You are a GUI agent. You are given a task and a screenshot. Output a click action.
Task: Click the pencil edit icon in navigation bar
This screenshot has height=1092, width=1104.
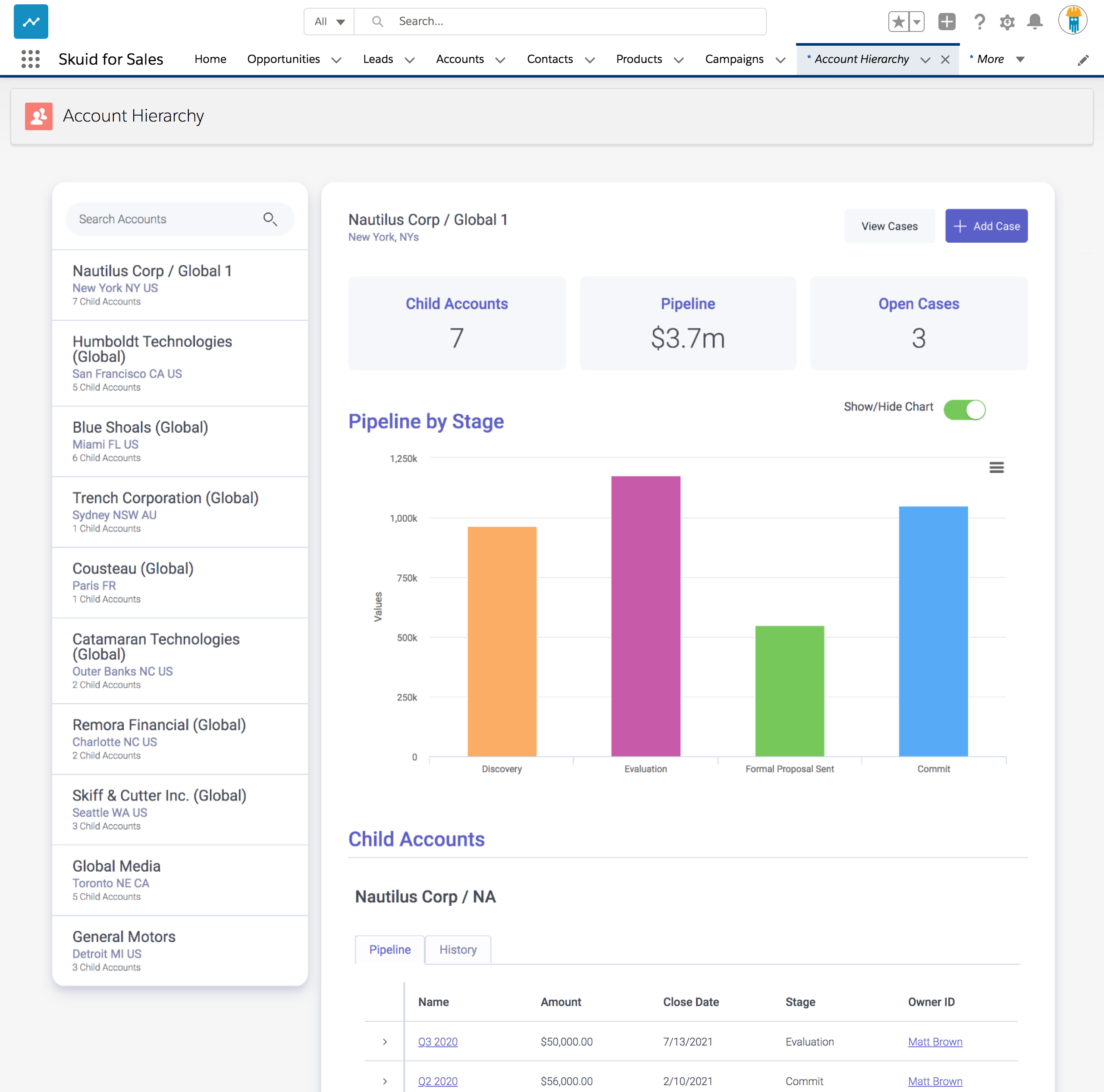pos(1083,60)
